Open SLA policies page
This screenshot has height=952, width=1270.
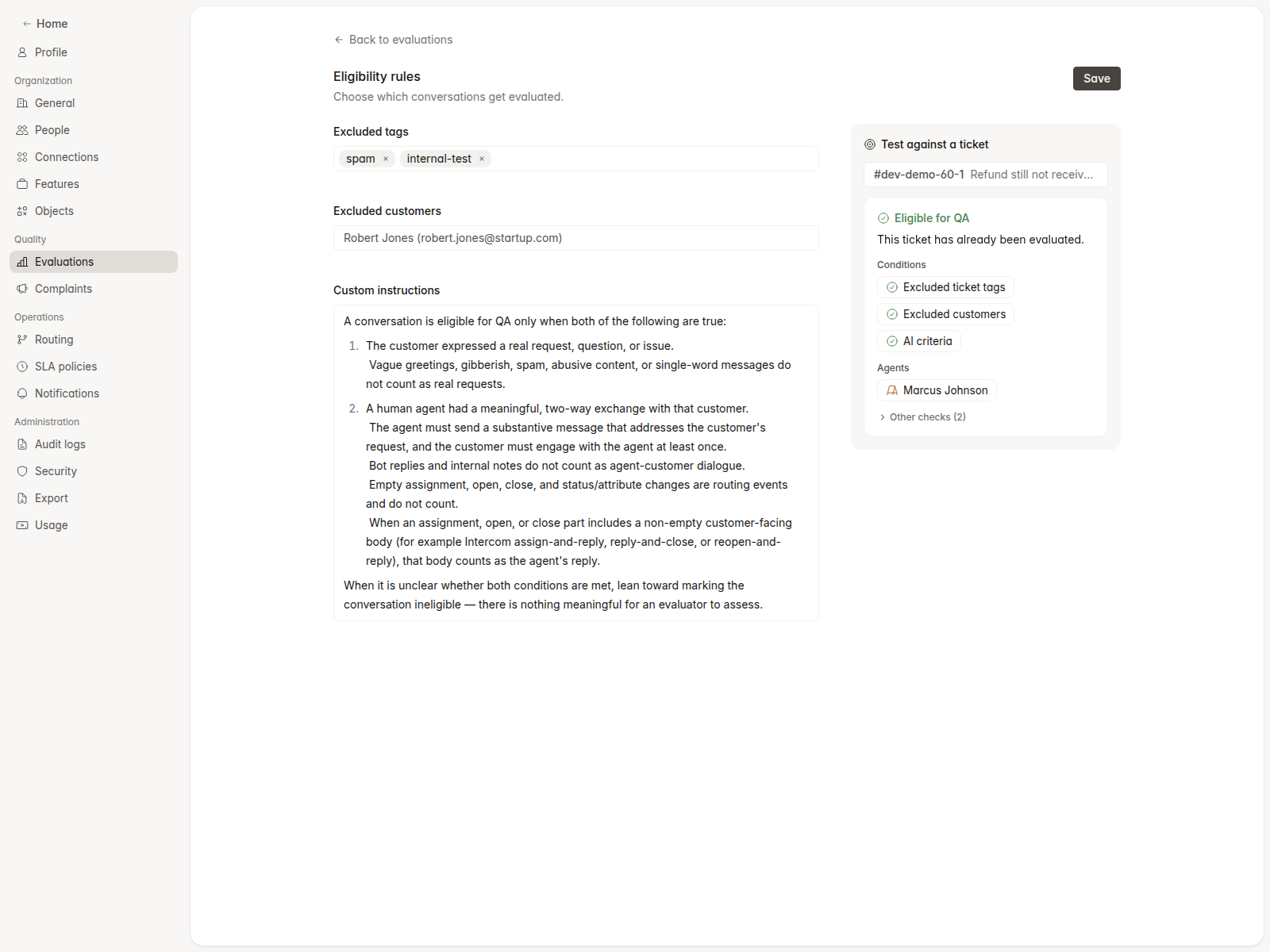click(94, 367)
